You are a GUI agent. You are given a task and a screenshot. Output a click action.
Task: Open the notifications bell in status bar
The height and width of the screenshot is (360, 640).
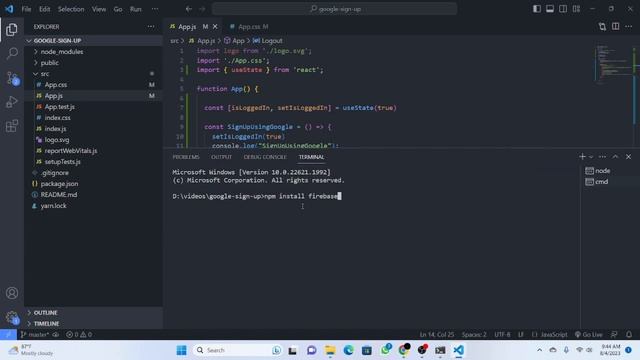coord(629,334)
